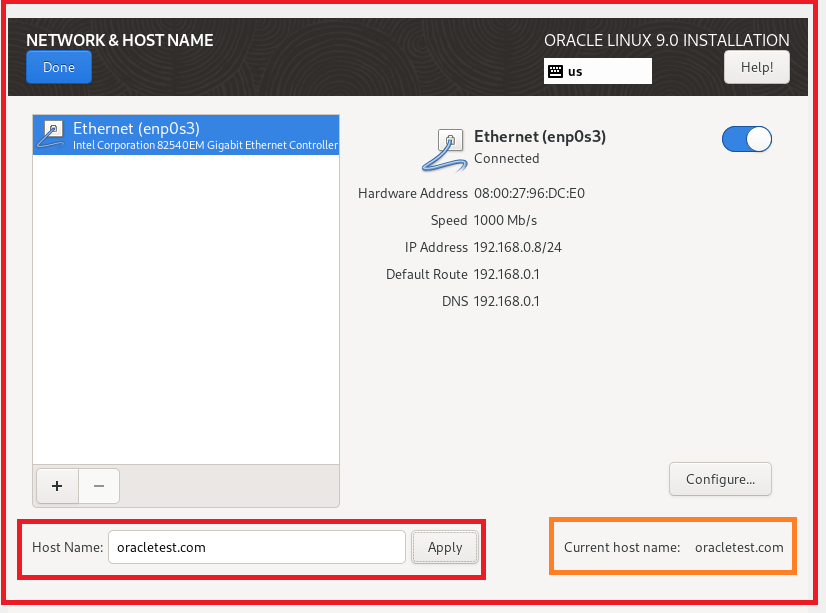
Task: Click the Hardware Address value 08:00:27:96:DC:E0
Action: 529,193
